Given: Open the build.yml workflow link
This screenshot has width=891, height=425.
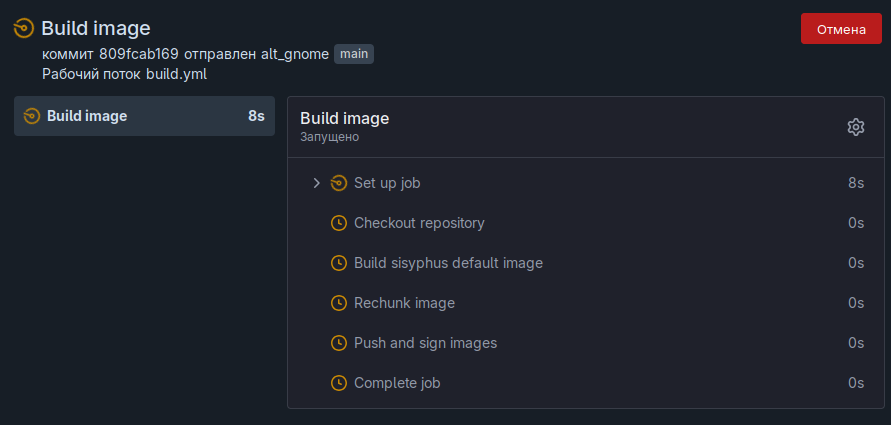Looking at the screenshot, I should (x=176, y=74).
